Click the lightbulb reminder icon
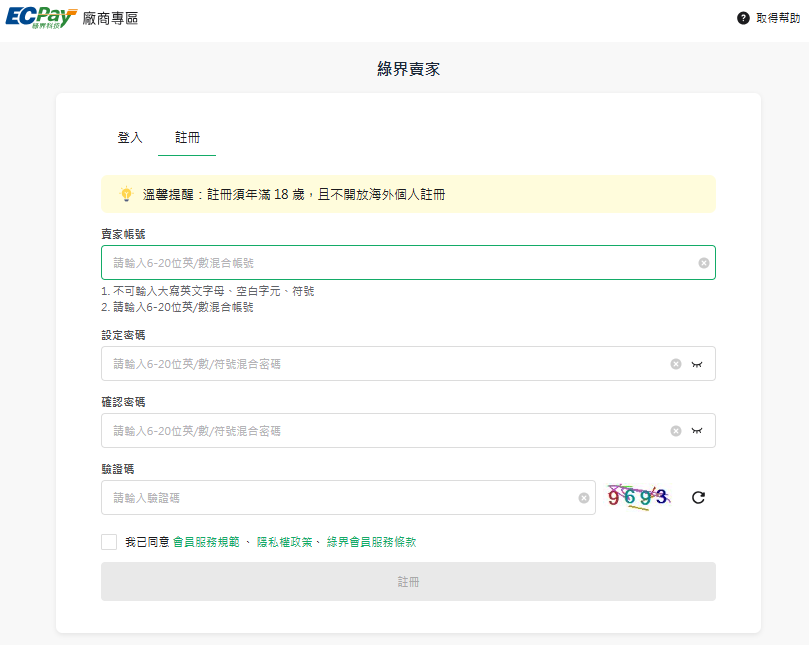This screenshot has height=645, width=809. [x=126, y=194]
